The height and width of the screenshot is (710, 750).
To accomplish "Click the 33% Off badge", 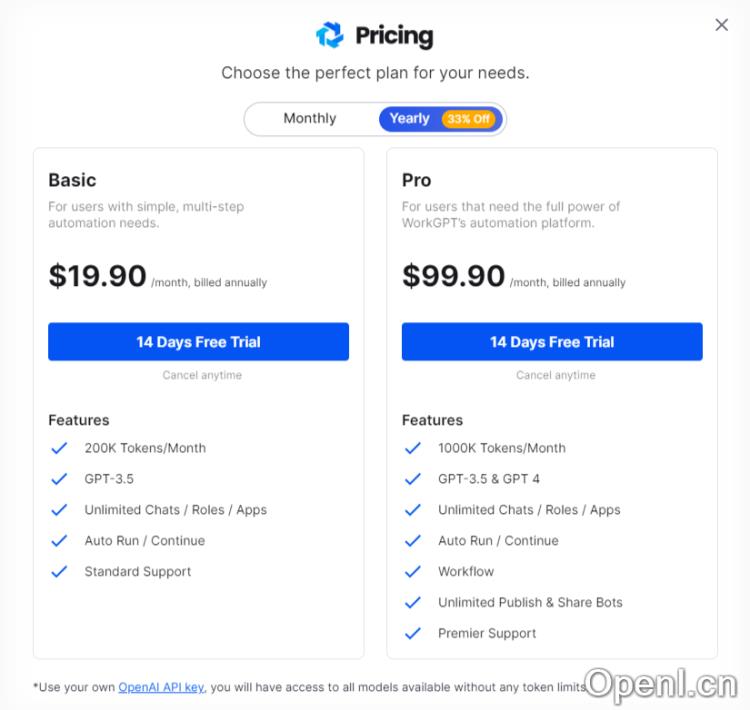I will click(468, 119).
